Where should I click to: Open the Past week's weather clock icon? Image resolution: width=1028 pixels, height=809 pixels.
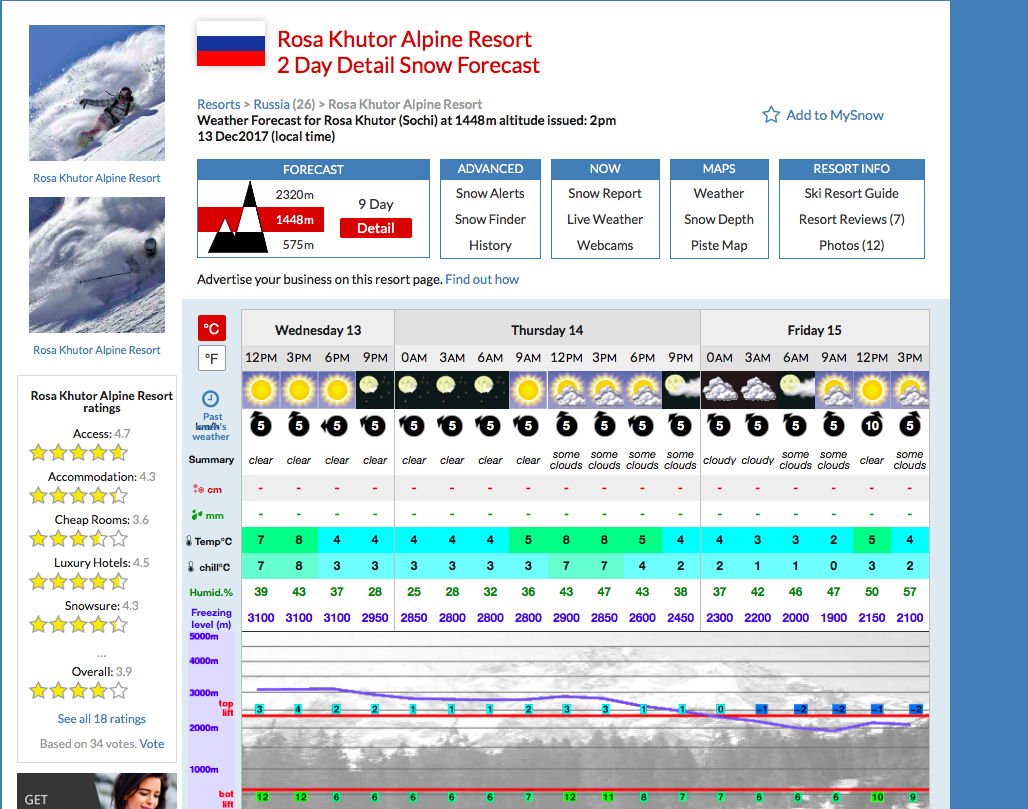pyautogui.click(x=210, y=399)
